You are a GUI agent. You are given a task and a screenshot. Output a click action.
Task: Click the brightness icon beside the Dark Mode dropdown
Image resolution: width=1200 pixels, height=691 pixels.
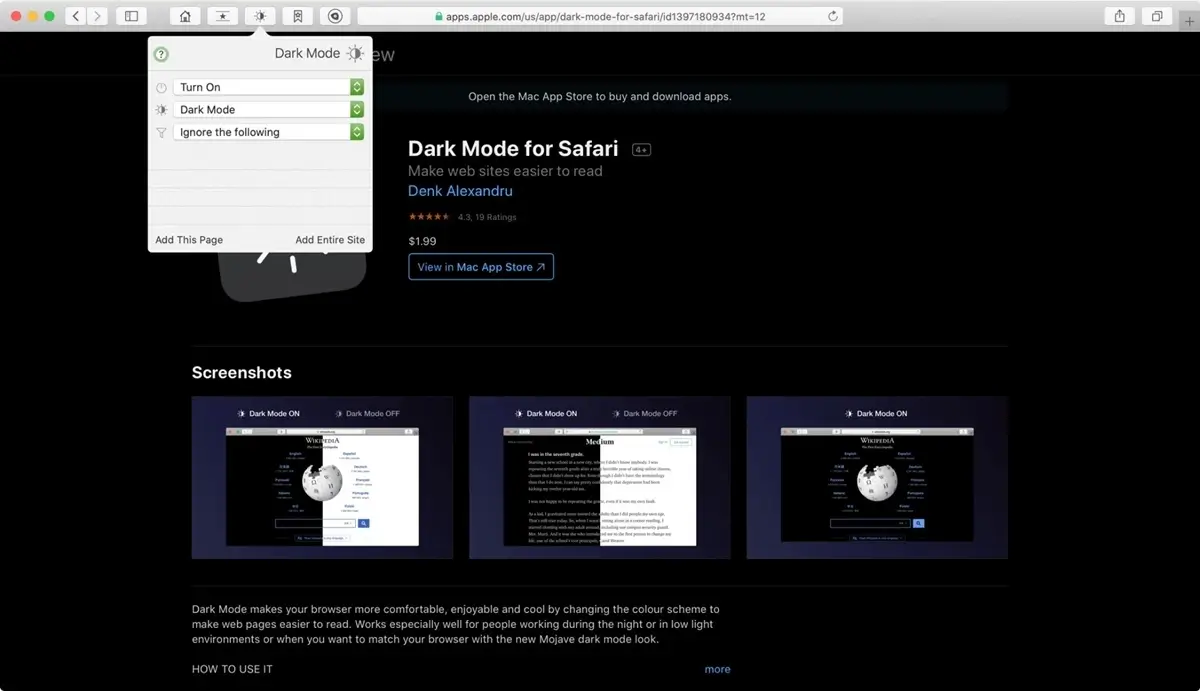[161, 110]
